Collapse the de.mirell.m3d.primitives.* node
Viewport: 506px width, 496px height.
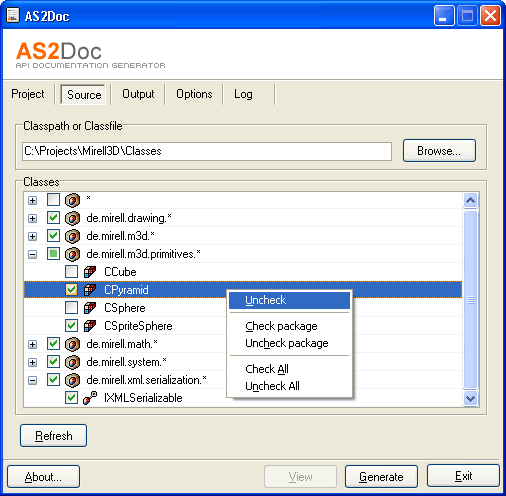pos(32,255)
